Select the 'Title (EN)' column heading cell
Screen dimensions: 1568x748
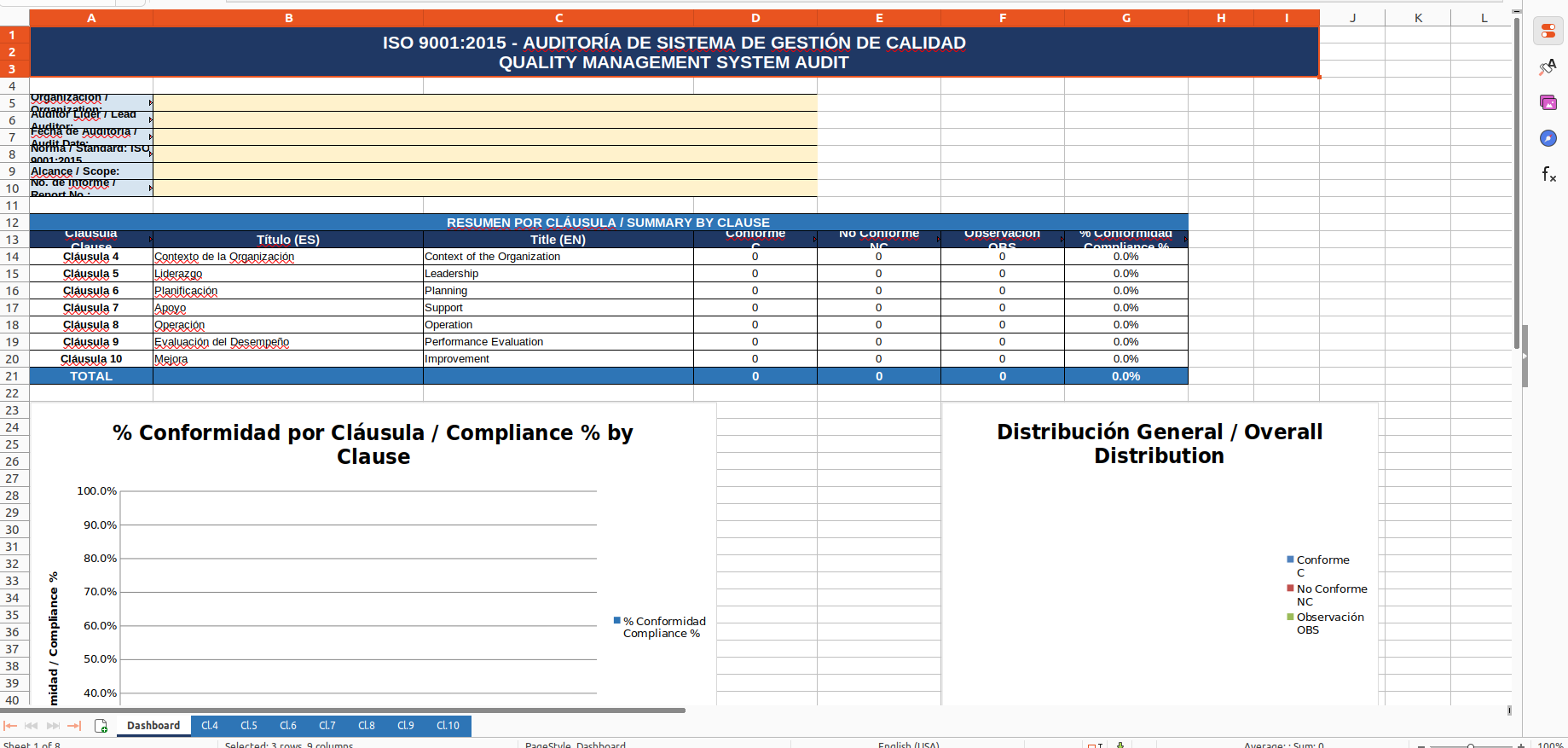558,240
